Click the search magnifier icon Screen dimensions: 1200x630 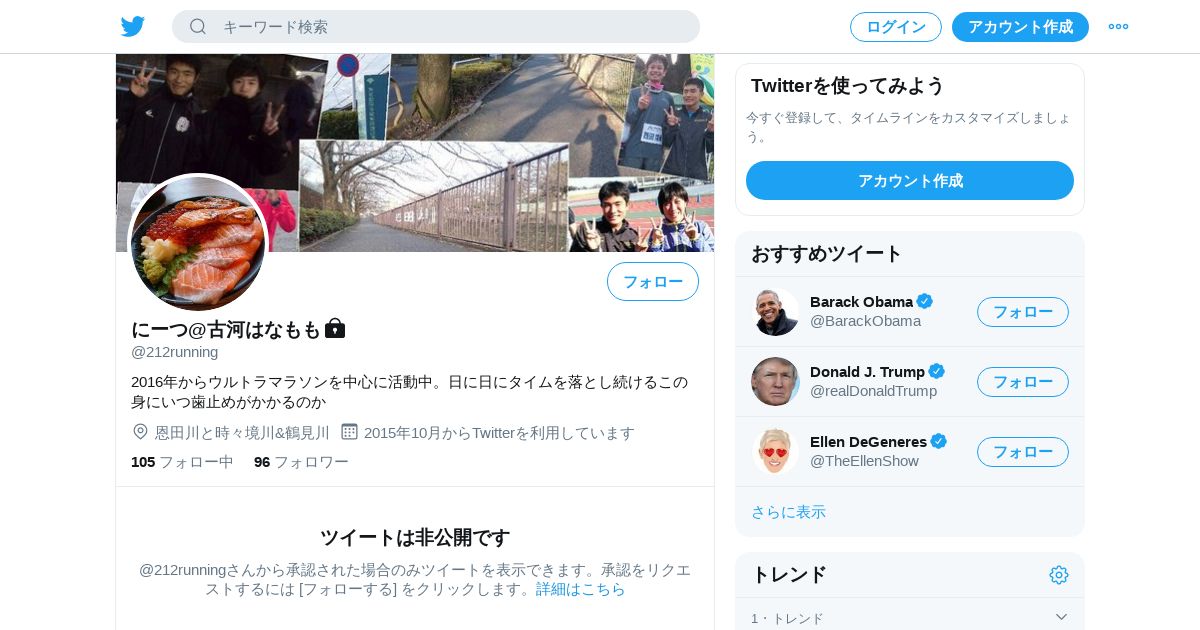tap(198, 27)
